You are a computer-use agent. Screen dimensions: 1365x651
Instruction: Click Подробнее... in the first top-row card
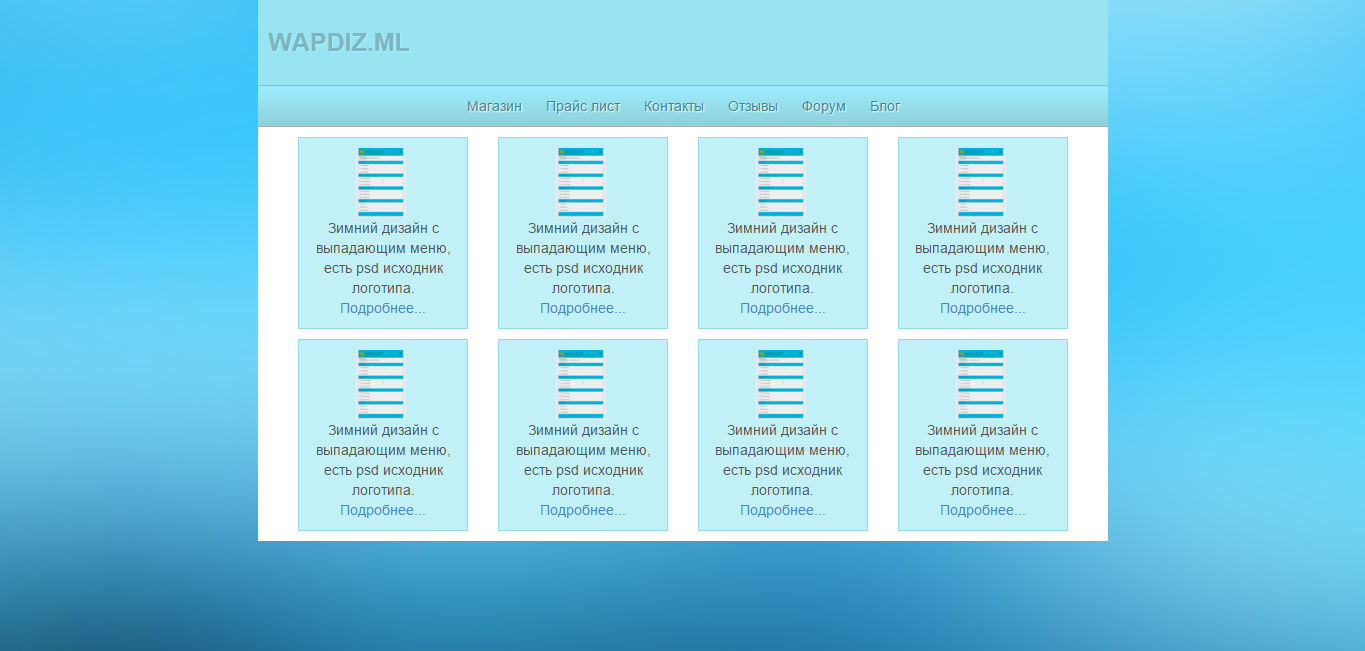tap(383, 308)
